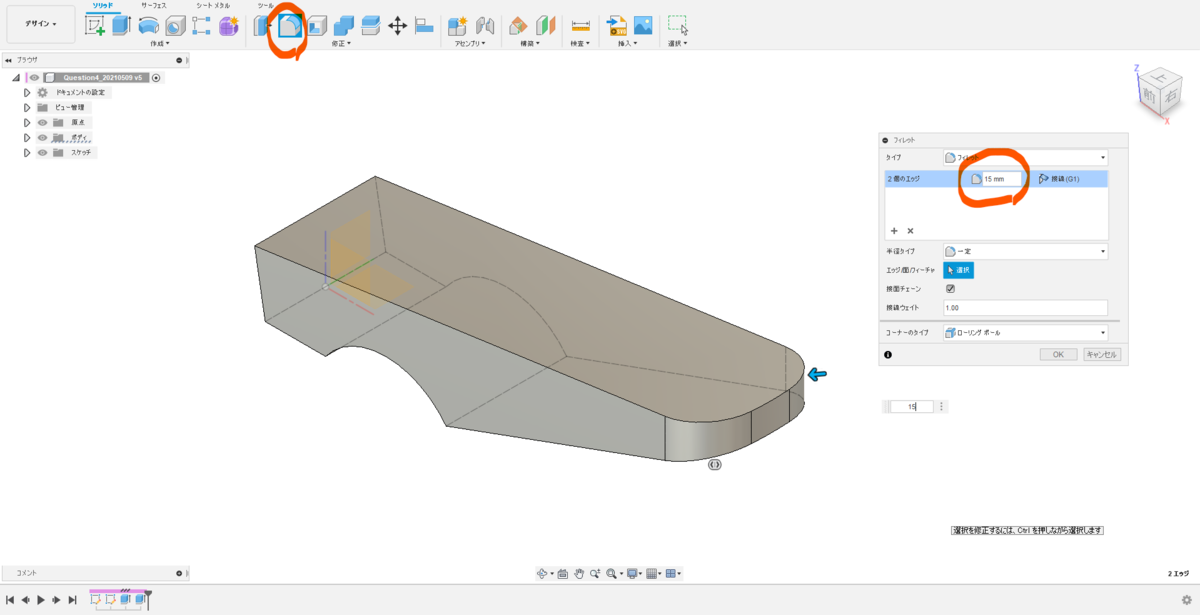Open the 検査 menu
Viewport: 1200px width, 615px height.
(x=580, y=43)
